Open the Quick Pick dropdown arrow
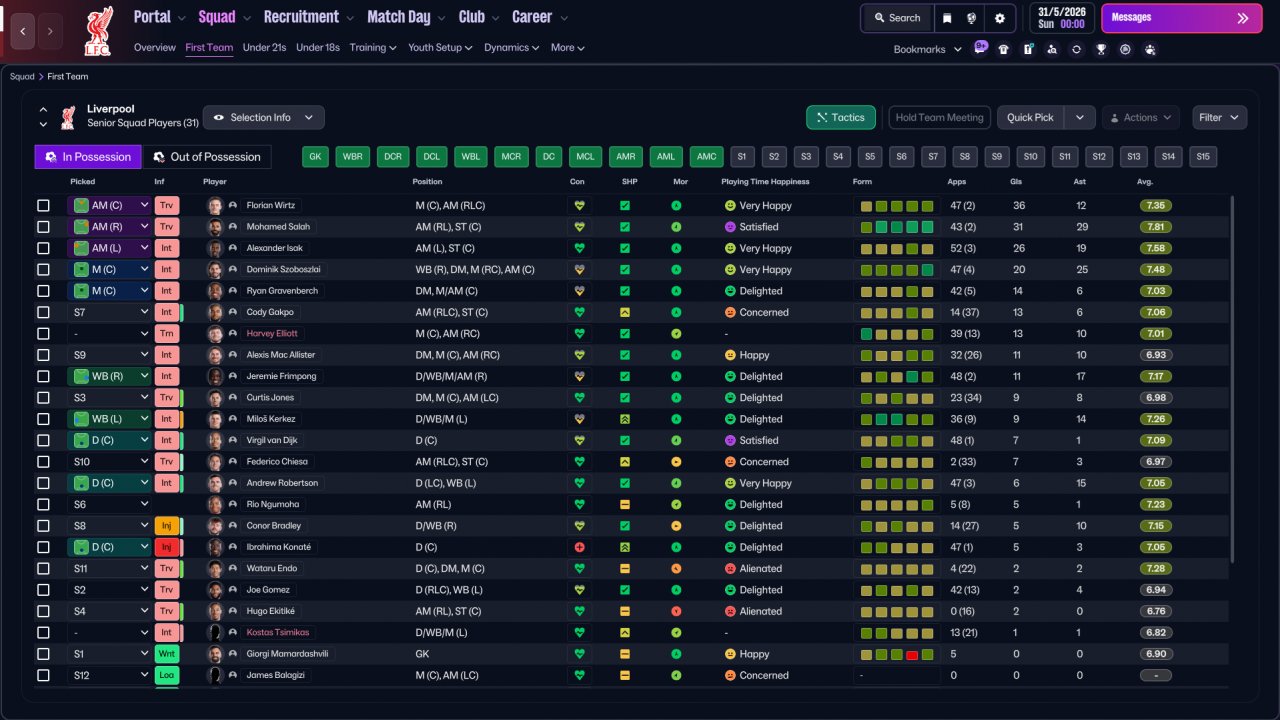Screen dimensions: 1280x720 pyautogui.click(x=1080, y=118)
